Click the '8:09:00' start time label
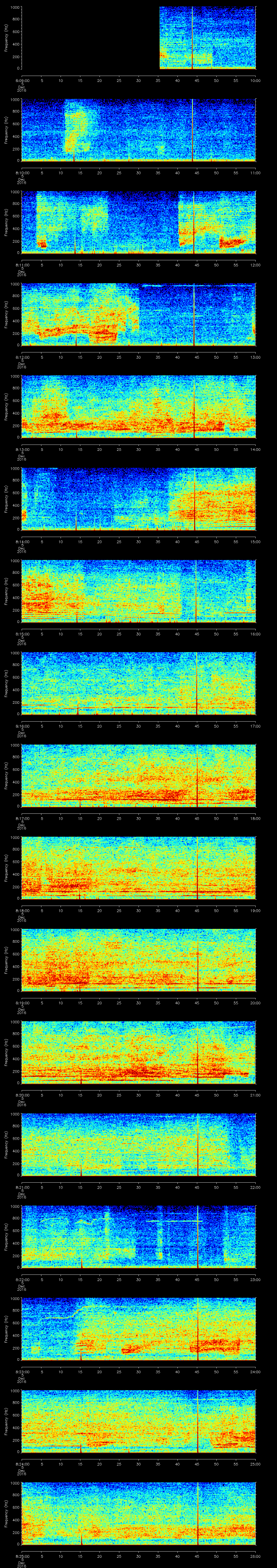The width and height of the screenshot is (277, 1568). pyautogui.click(x=22, y=80)
